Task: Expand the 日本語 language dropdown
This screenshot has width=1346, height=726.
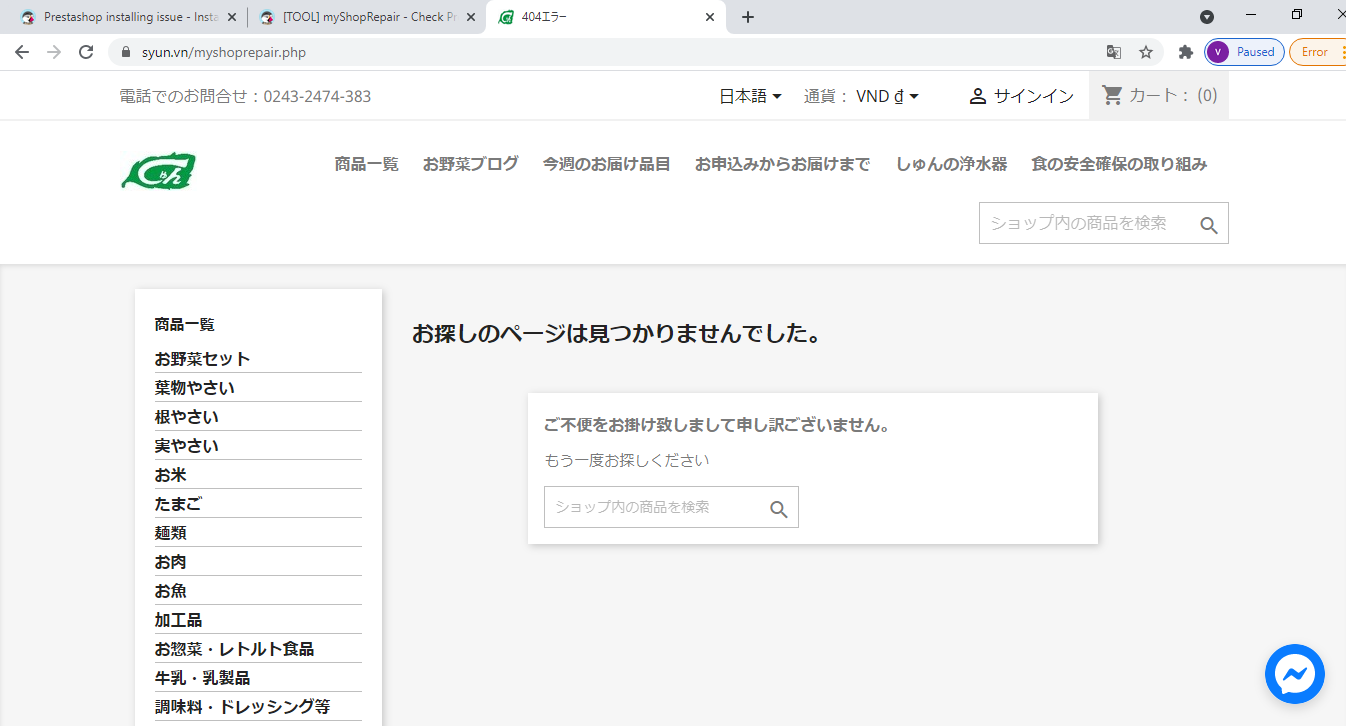Action: [751, 96]
